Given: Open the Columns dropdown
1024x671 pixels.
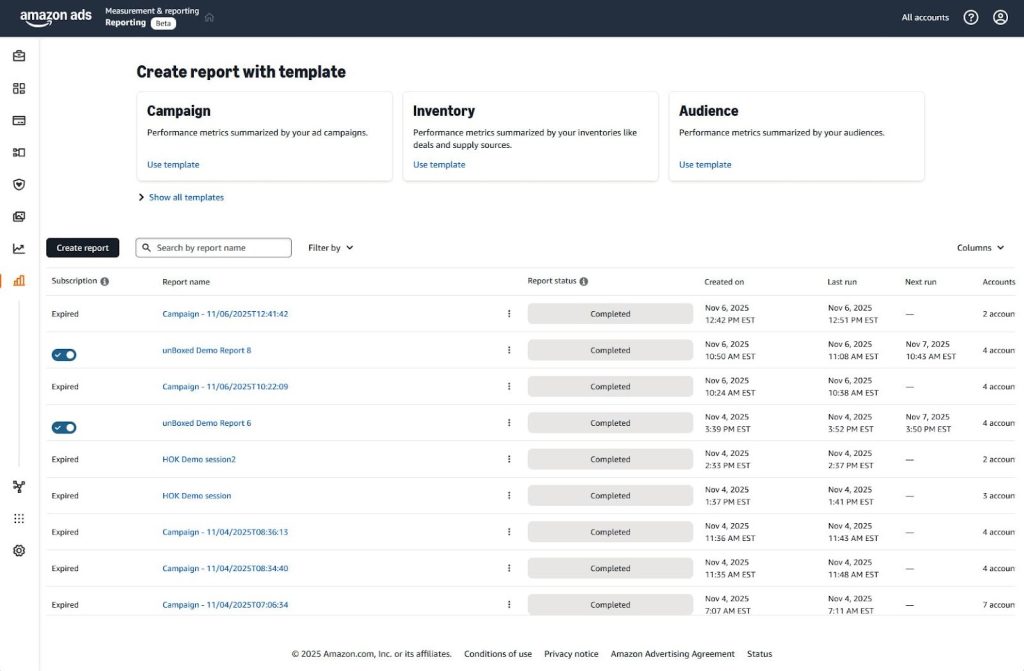Looking at the screenshot, I should [980, 248].
